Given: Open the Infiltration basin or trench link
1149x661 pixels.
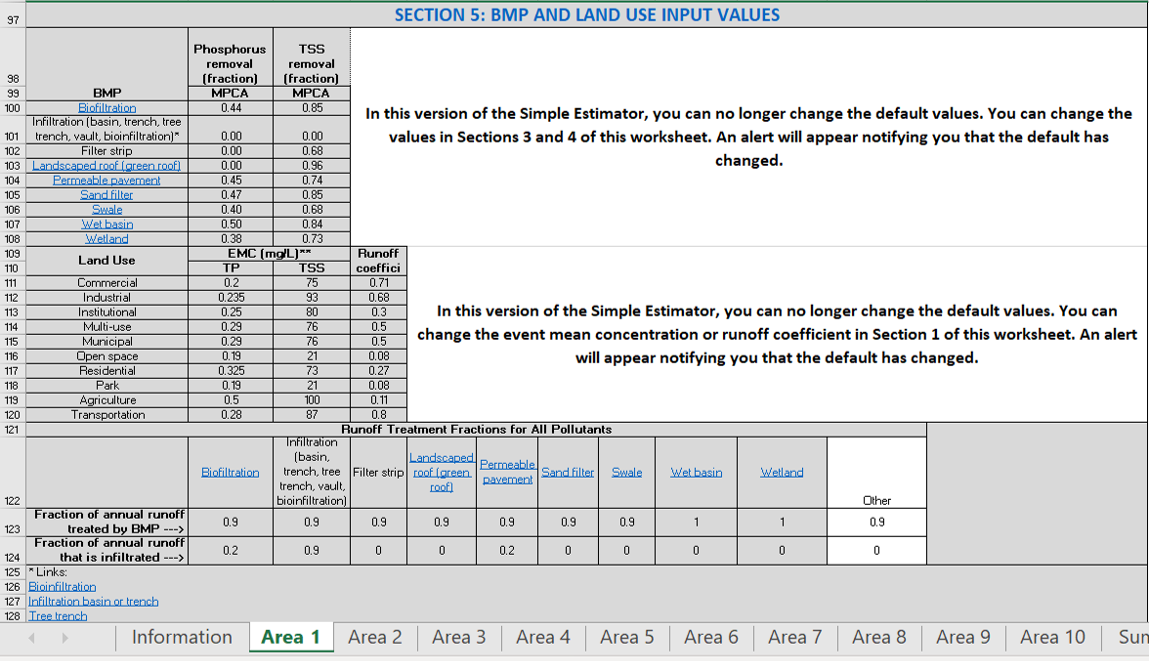Looking at the screenshot, I should tap(93, 601).
